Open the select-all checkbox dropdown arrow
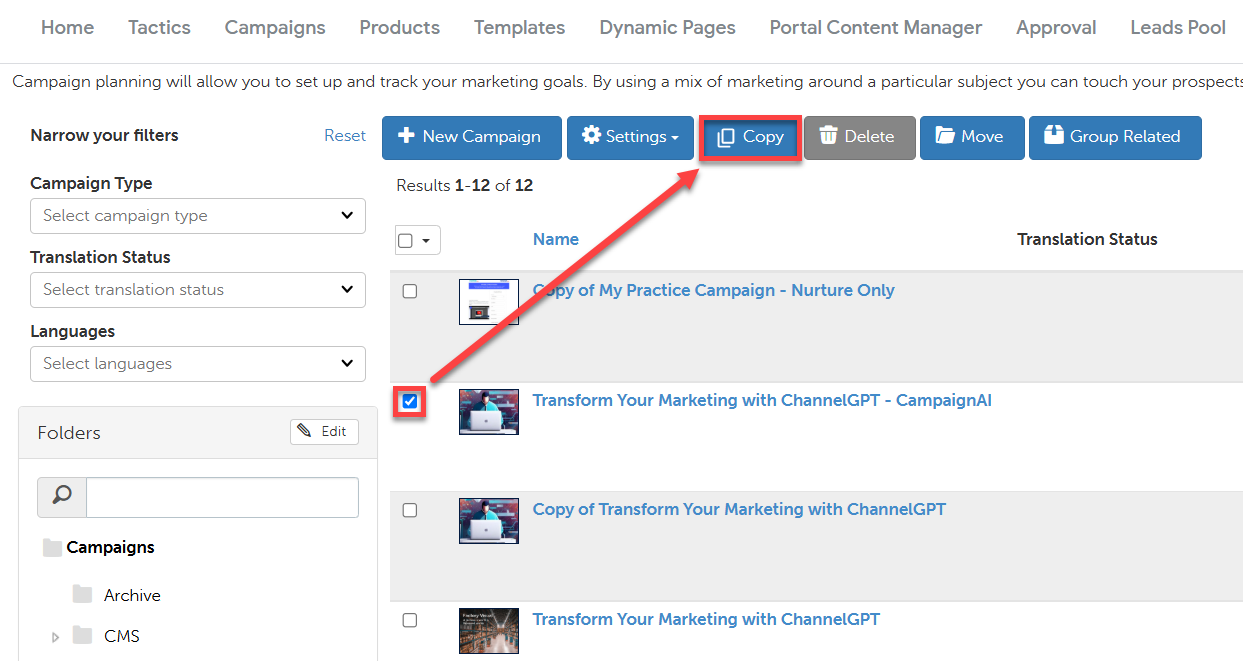1243x661 pixels. [427, 240]
